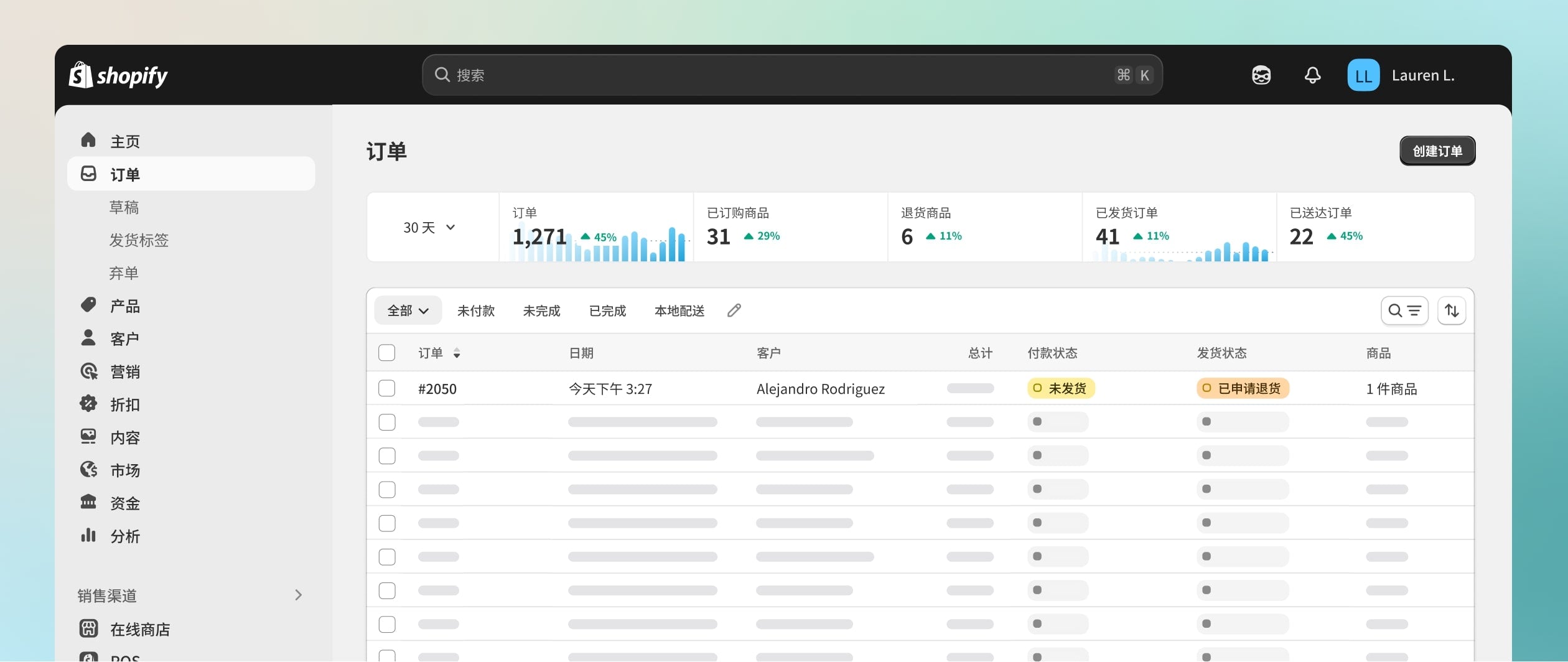Click the discount badge icon beside 折扣
The width and height of the screenshot is (1568, 662).
click(88, 404)
